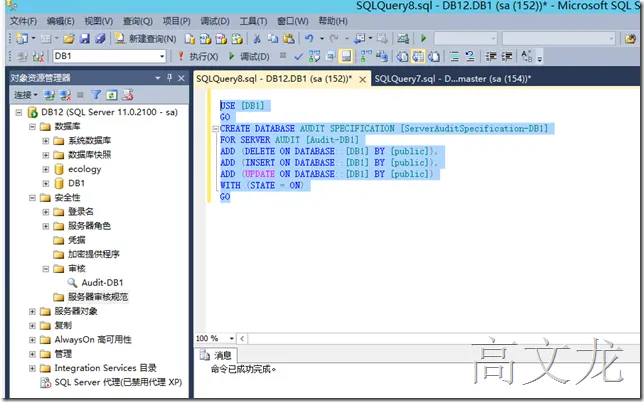This screenshot has width=644, height=402.
Task: Click the Increase Indent icon
Action: coord(506,56)
